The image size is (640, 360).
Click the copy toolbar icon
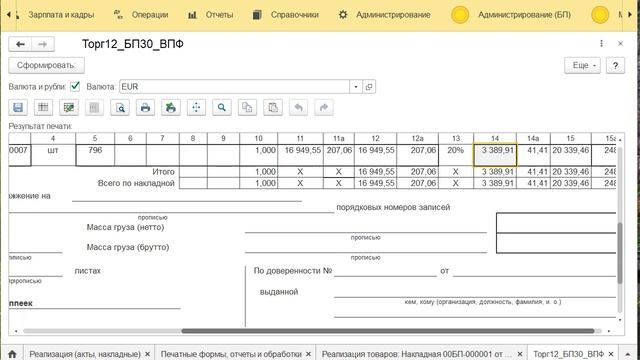click(247, 108)
